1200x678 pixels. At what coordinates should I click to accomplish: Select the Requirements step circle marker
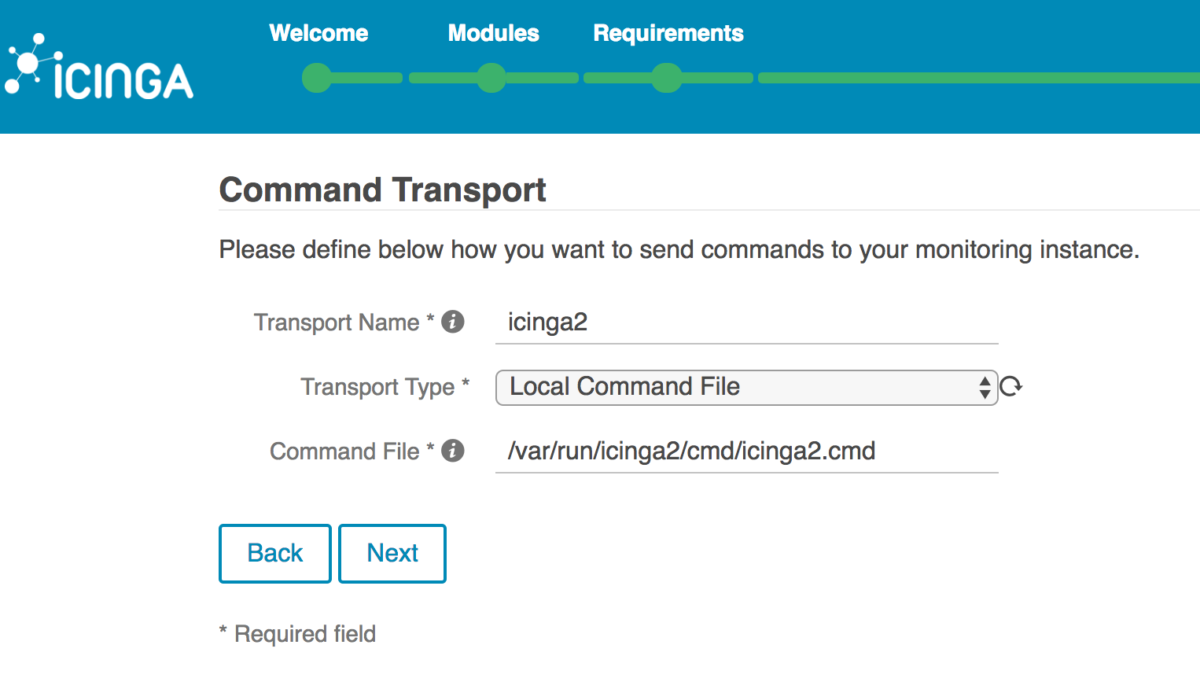(x=666, y=77)
